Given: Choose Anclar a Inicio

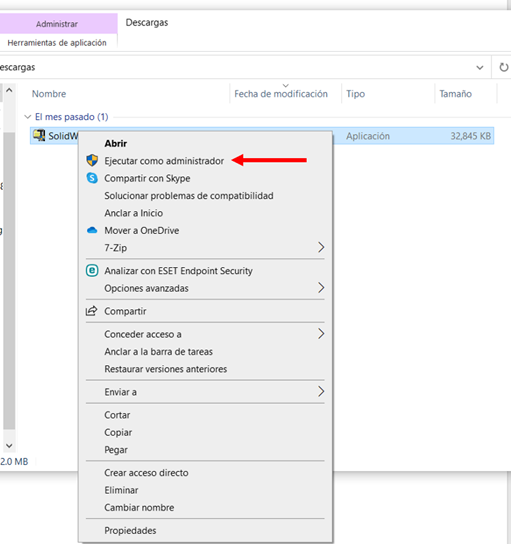Looking at the screenshot, I should click(x=134, y=213).
